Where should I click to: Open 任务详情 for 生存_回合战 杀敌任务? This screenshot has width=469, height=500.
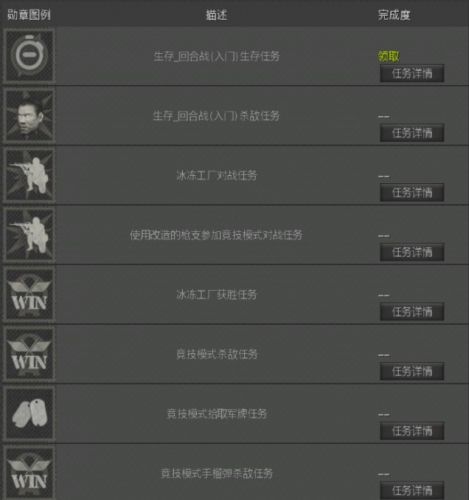click(412, 133)
